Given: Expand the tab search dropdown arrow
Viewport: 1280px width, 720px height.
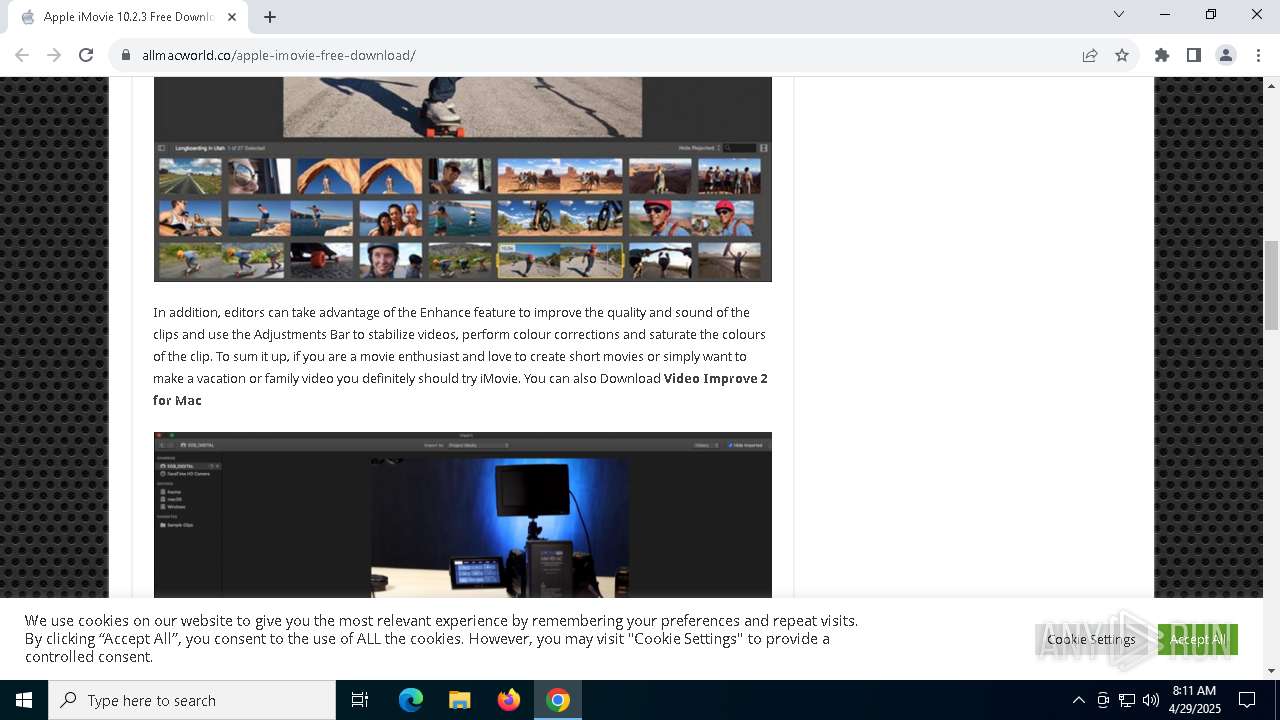Looking at the screenshot, I should coord(1119,14).
